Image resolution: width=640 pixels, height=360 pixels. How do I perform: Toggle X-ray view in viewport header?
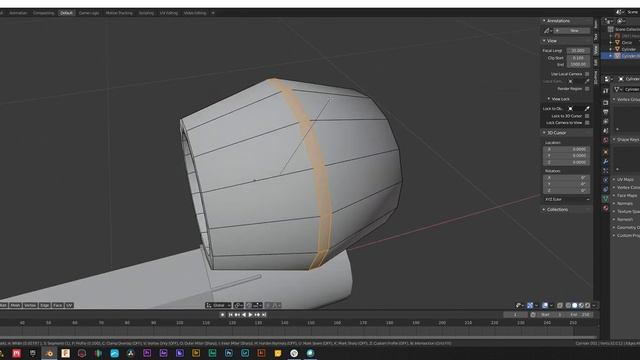coord(560,305)
